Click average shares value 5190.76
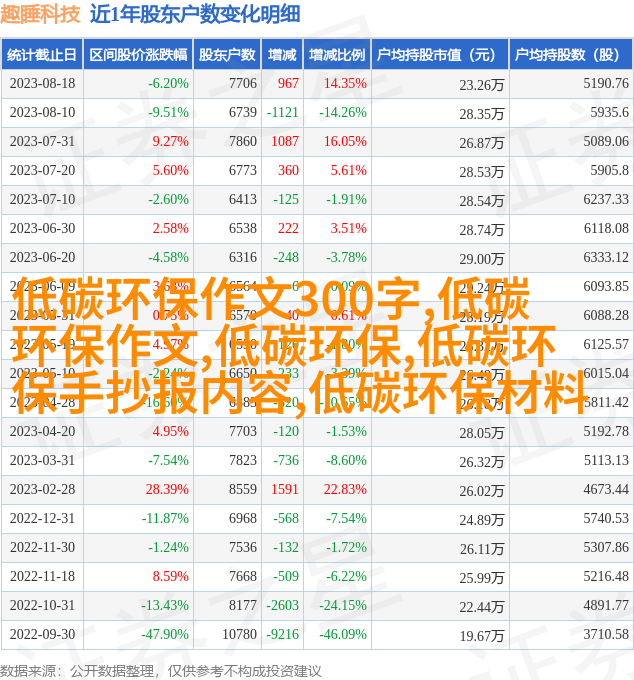This screenshot has width=634, height=680. click(x=606, y=83)
